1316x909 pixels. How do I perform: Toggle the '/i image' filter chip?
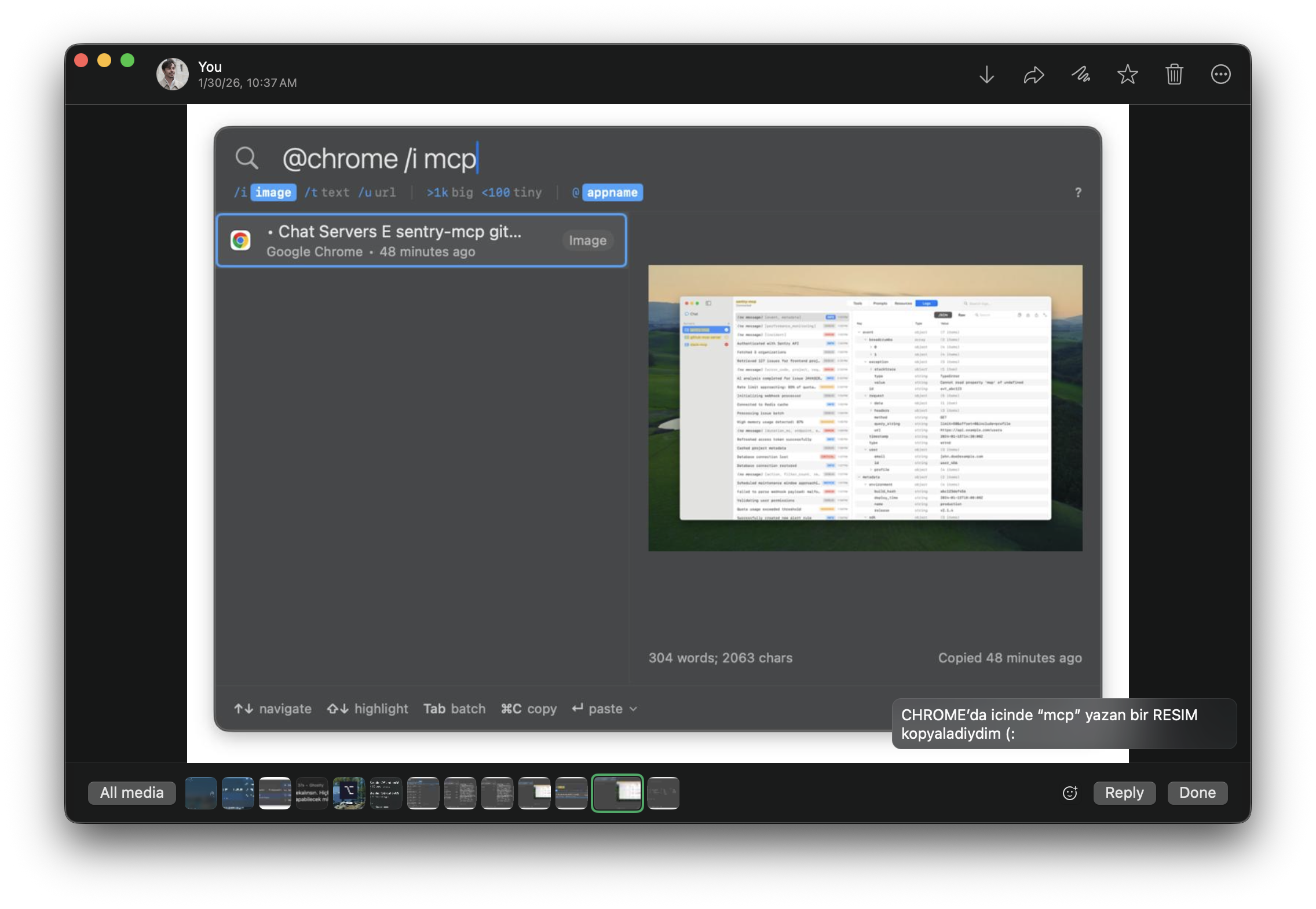click(273, 192)
